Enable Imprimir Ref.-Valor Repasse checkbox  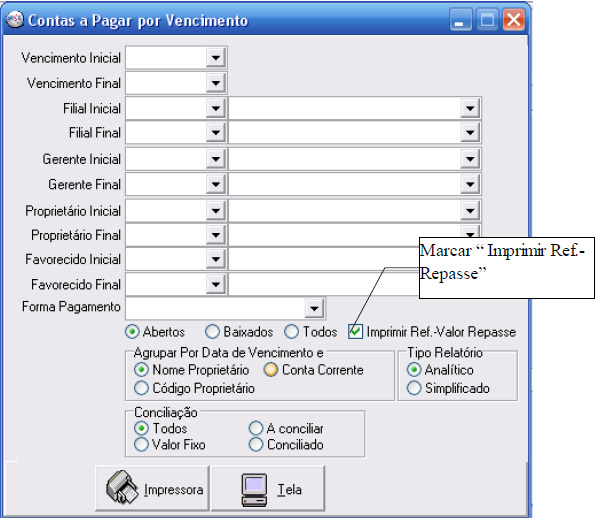(355, 332)
